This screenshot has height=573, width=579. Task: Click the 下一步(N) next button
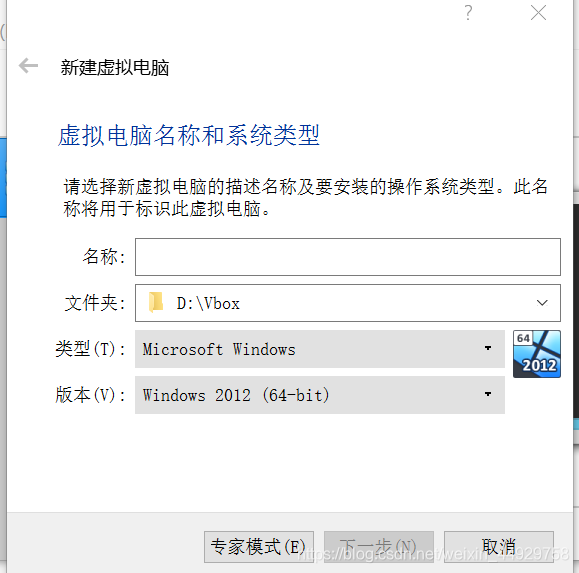pos(379,547)
